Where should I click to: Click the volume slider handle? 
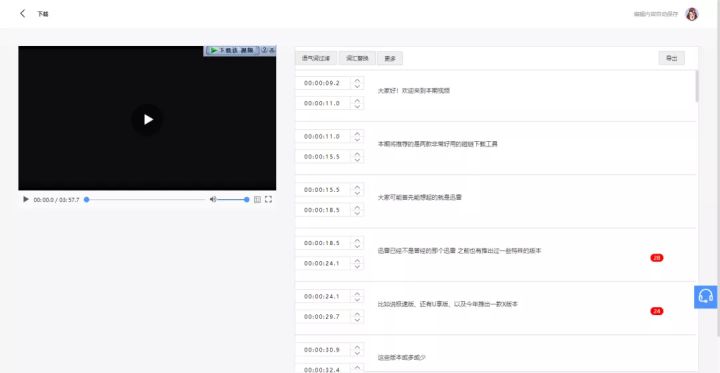coord(247,199)
